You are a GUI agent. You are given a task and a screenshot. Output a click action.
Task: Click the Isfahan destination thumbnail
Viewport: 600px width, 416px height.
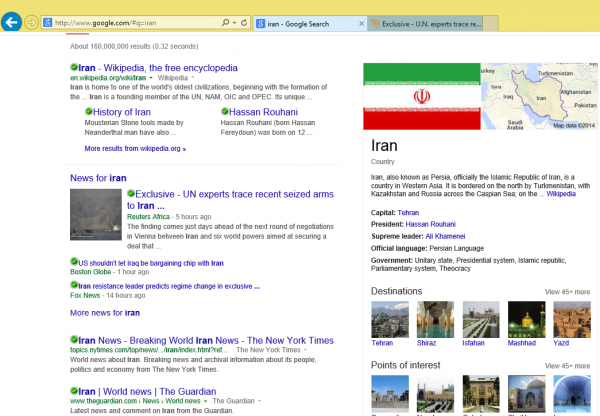click(x=481, y=320)
